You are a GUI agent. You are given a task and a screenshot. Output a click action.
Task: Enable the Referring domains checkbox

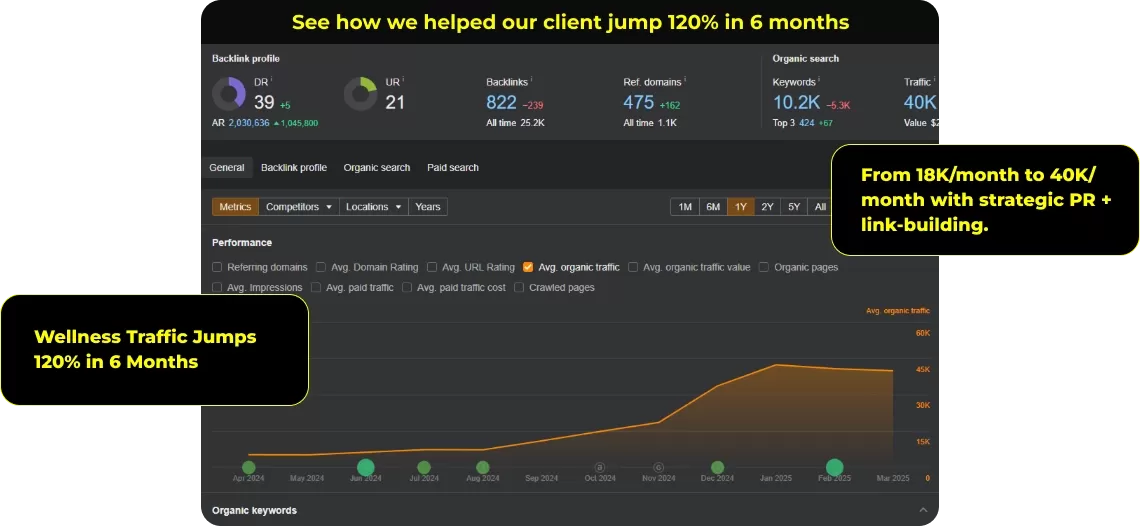pyautogui.click(x=217, y=267)
